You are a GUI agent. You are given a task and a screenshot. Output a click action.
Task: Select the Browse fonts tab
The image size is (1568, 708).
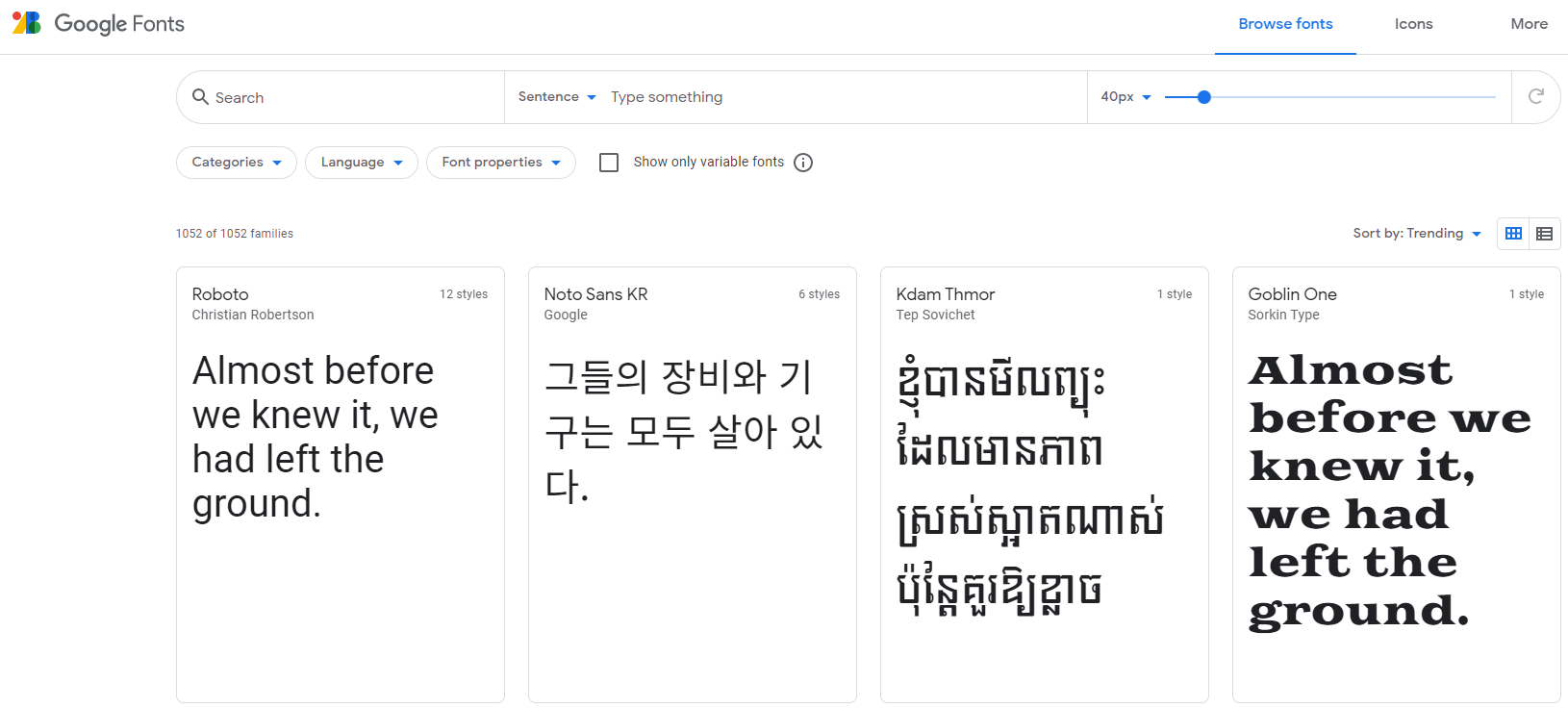tap(1285, 24)
